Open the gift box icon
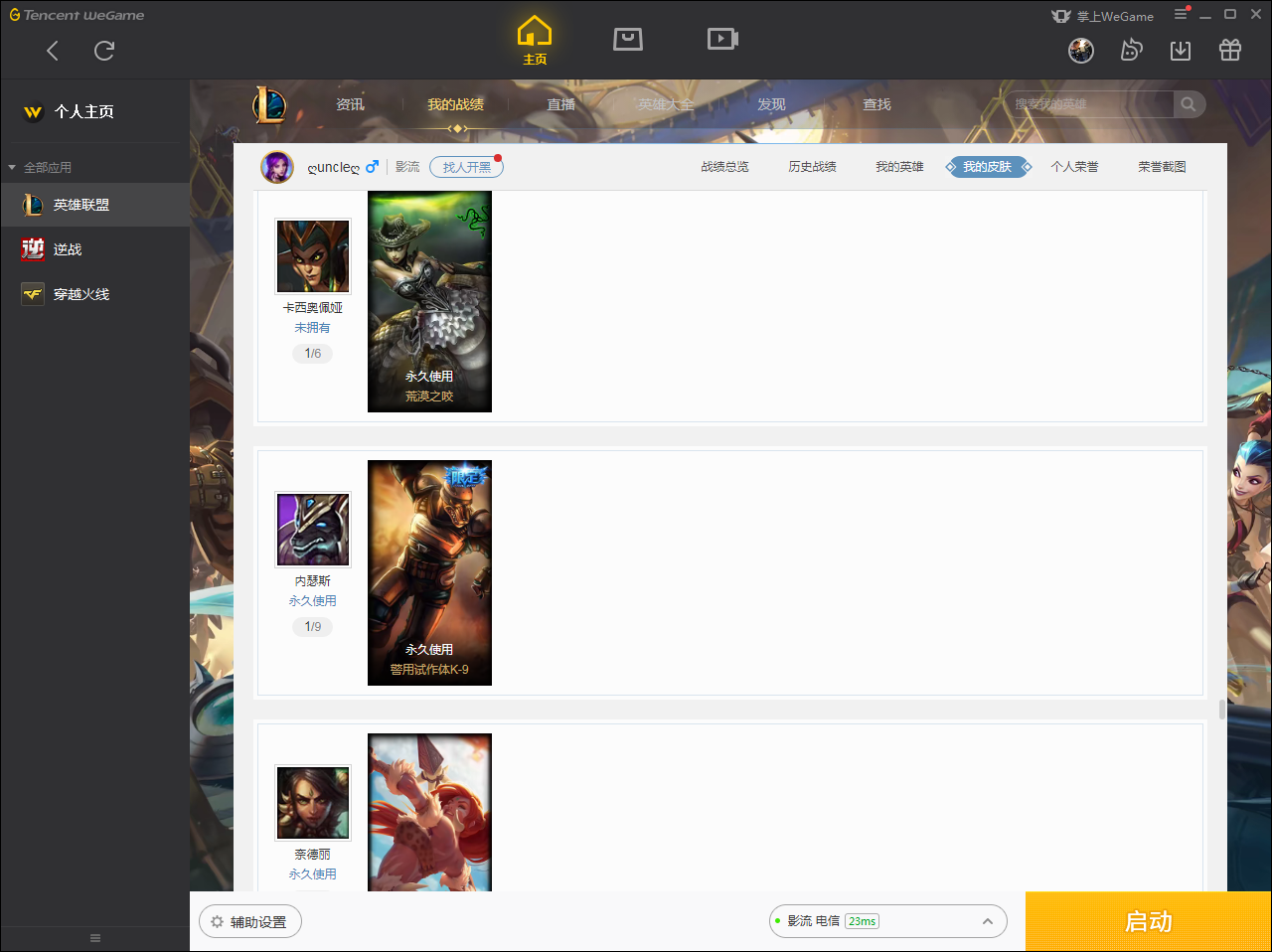 point(1230,51)
